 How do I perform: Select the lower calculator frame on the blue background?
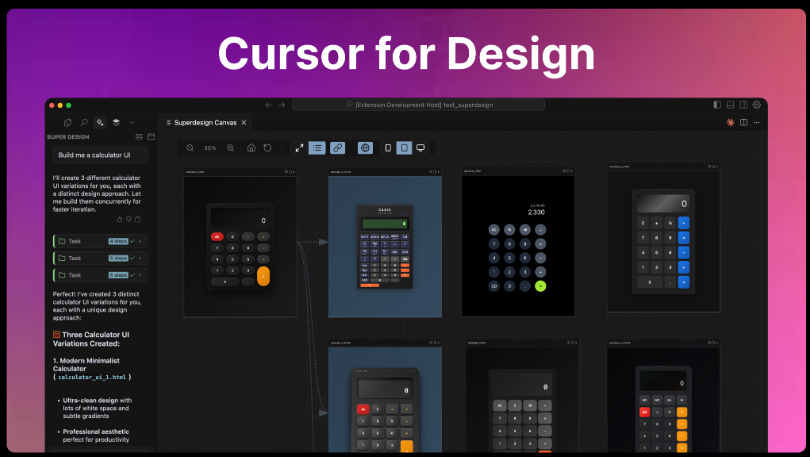pyautogui.click(x=385, y=396)
